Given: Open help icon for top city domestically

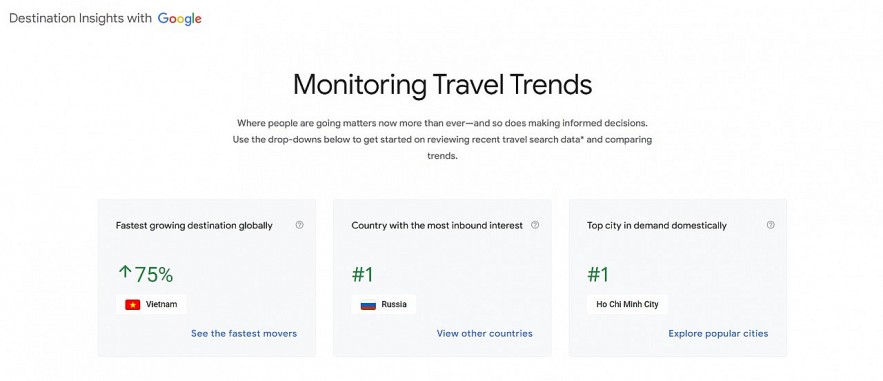Looking at the screenshot, I should pyautogui.click(x=770, y=225).
